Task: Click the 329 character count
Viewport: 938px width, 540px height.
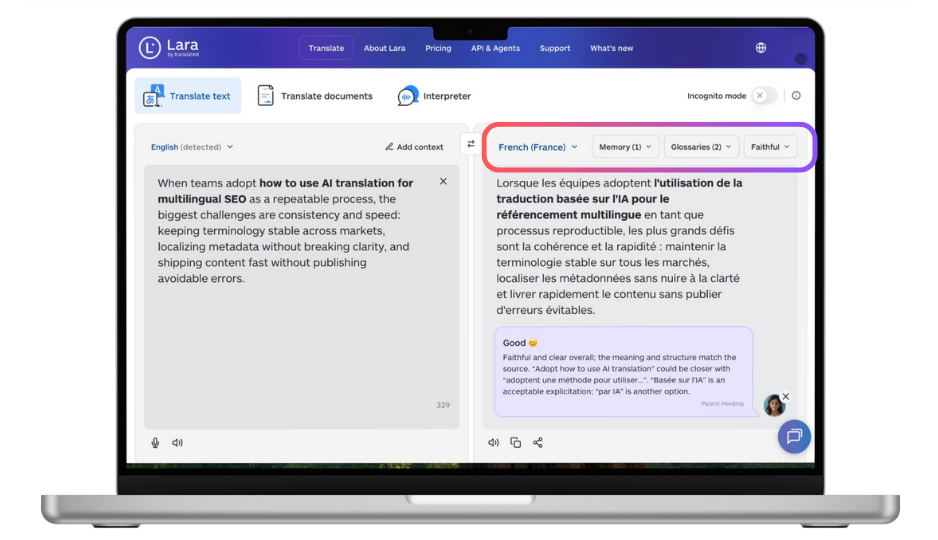Action: click(x=443, y=405)
